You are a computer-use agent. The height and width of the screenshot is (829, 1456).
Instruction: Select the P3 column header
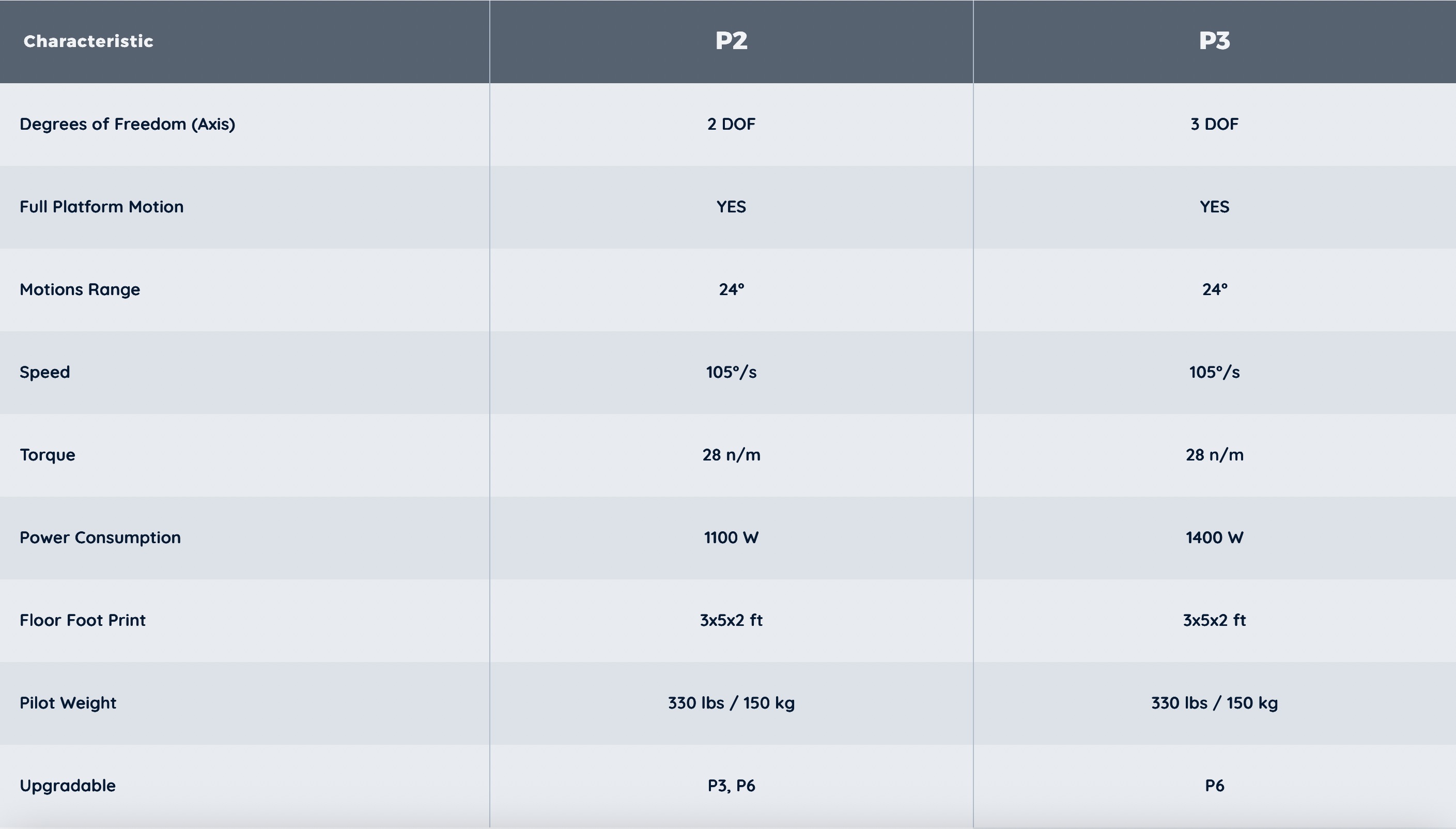(x=1214, y=41)
